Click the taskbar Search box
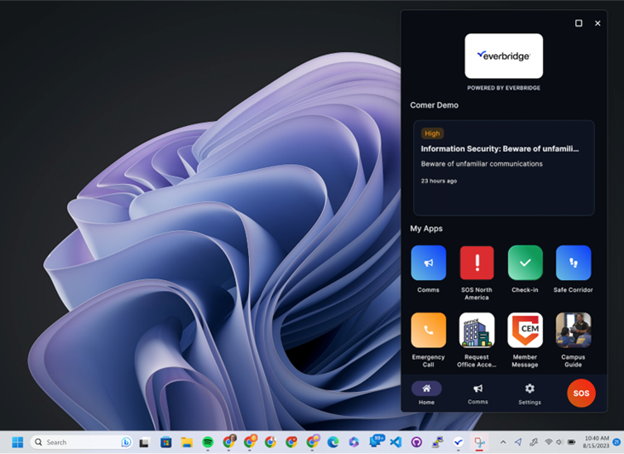The width and height of the screenshot is (624, 454). [82, 442]
